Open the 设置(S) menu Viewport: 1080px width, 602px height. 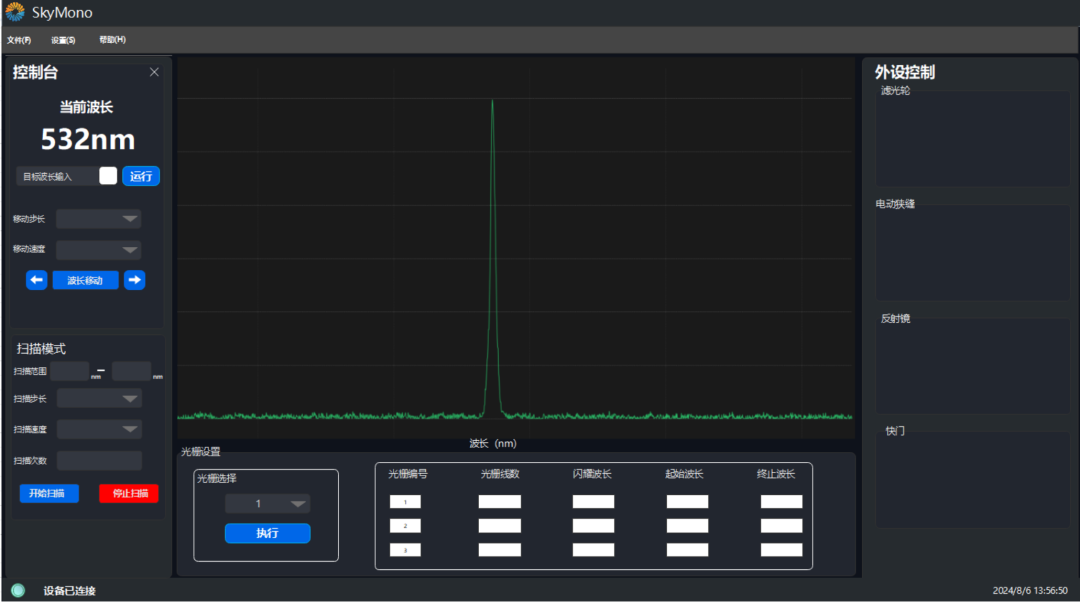tap(63, 40)
